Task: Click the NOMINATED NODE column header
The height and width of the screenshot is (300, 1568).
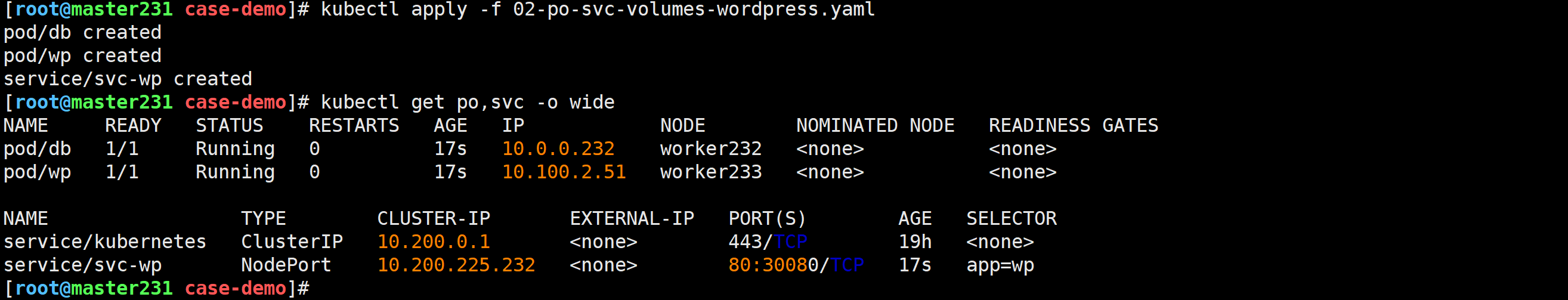Action: 875,125
